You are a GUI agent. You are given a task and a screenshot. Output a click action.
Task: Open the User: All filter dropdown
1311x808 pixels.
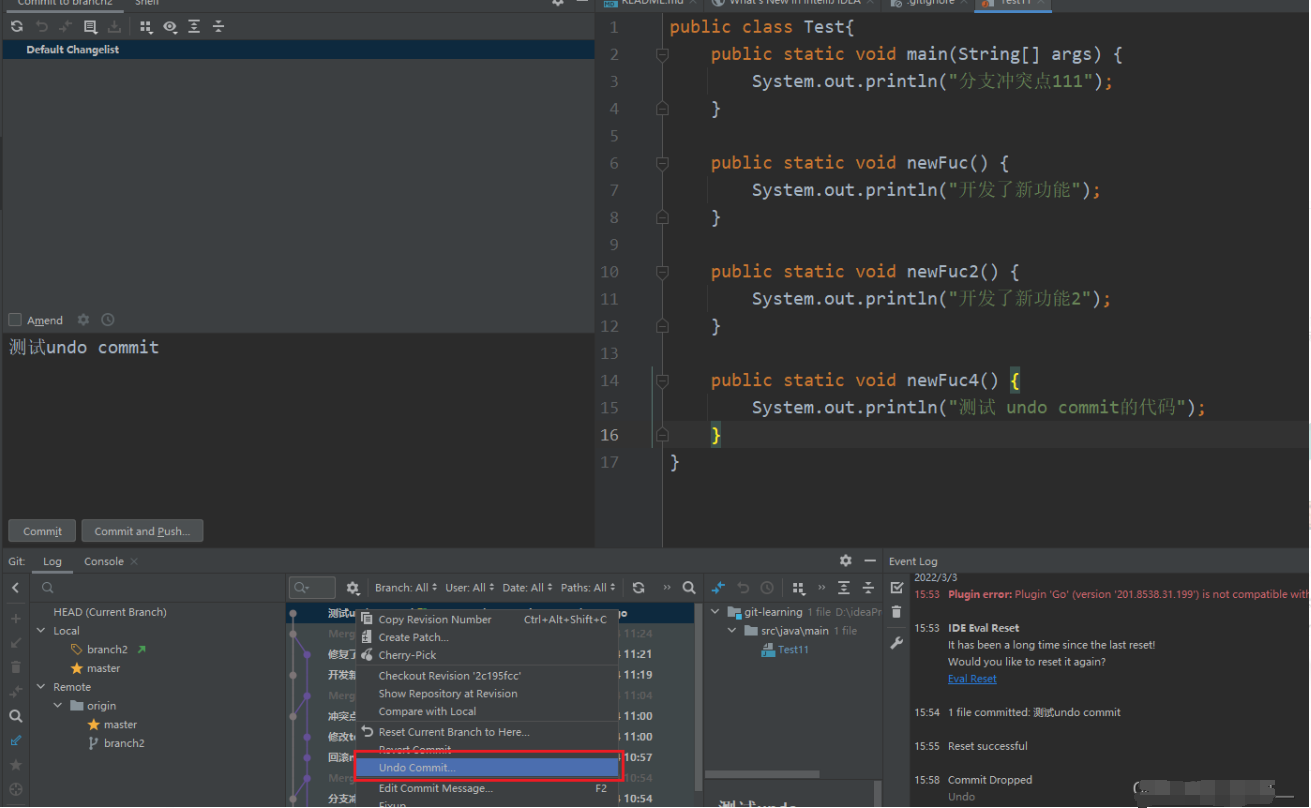tap(469, 588)
